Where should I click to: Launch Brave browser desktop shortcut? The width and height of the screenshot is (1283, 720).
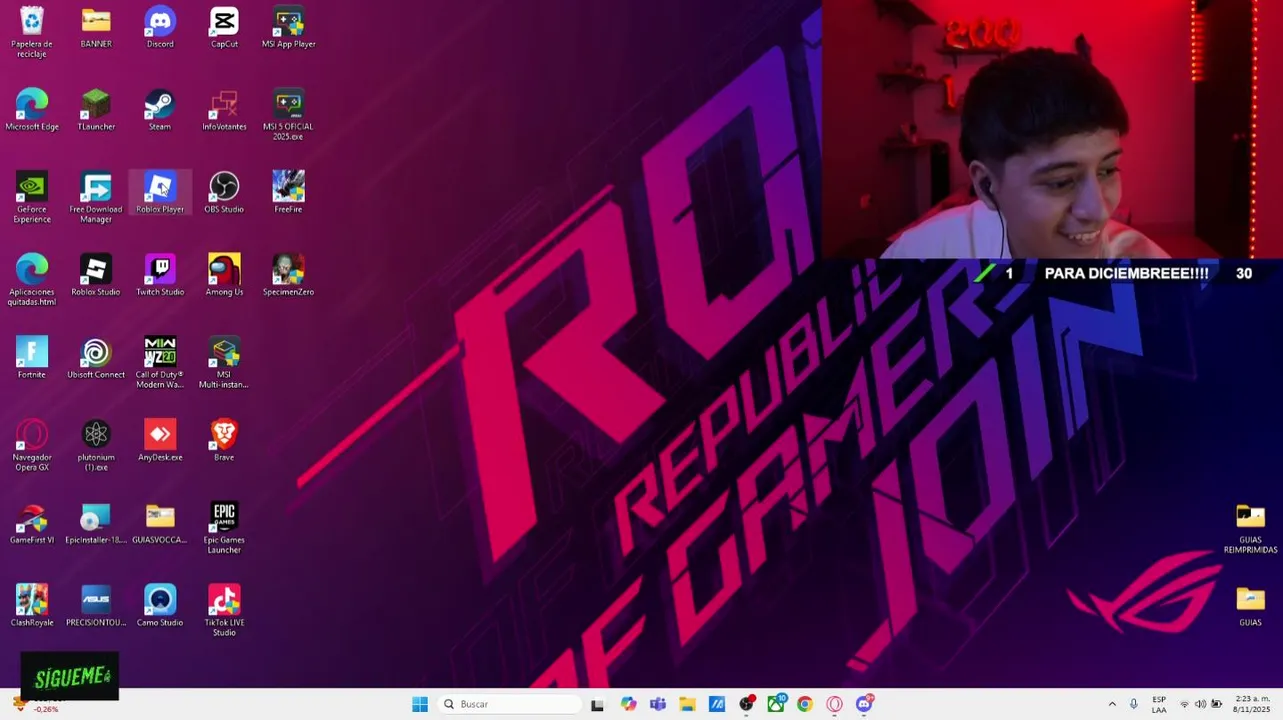[x=224, y=441]
